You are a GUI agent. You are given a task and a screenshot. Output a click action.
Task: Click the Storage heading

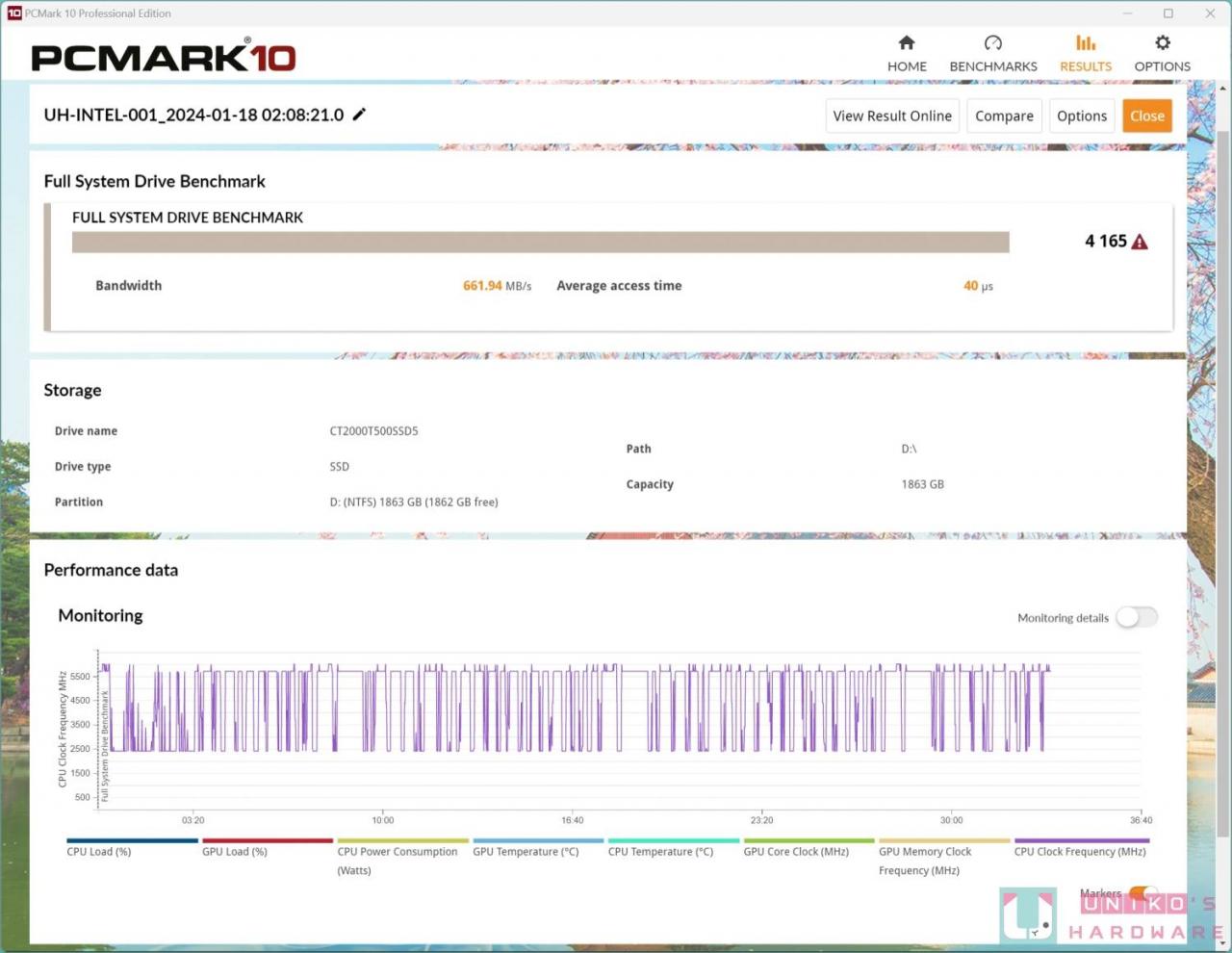[x=72, y=390]
